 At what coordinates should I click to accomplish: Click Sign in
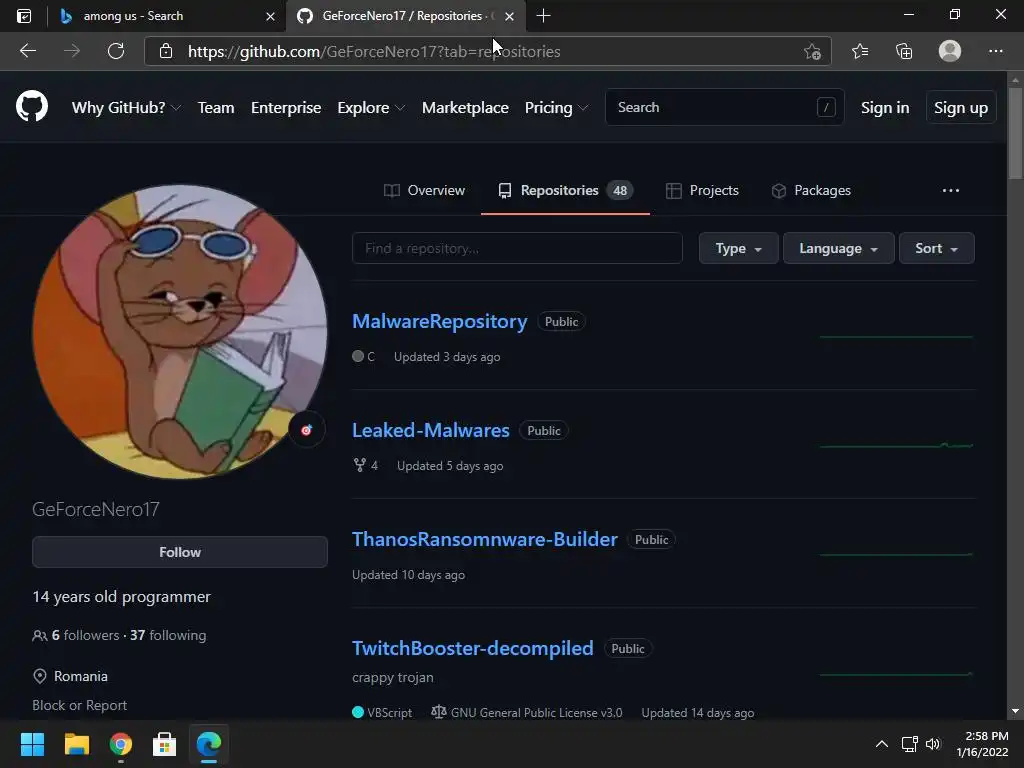pos(885,108)
